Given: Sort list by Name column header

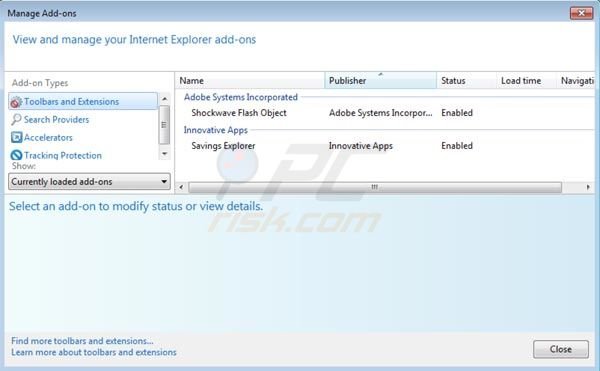Looking at the screenshot, I should pyautogui.click(x=250, y=81).
